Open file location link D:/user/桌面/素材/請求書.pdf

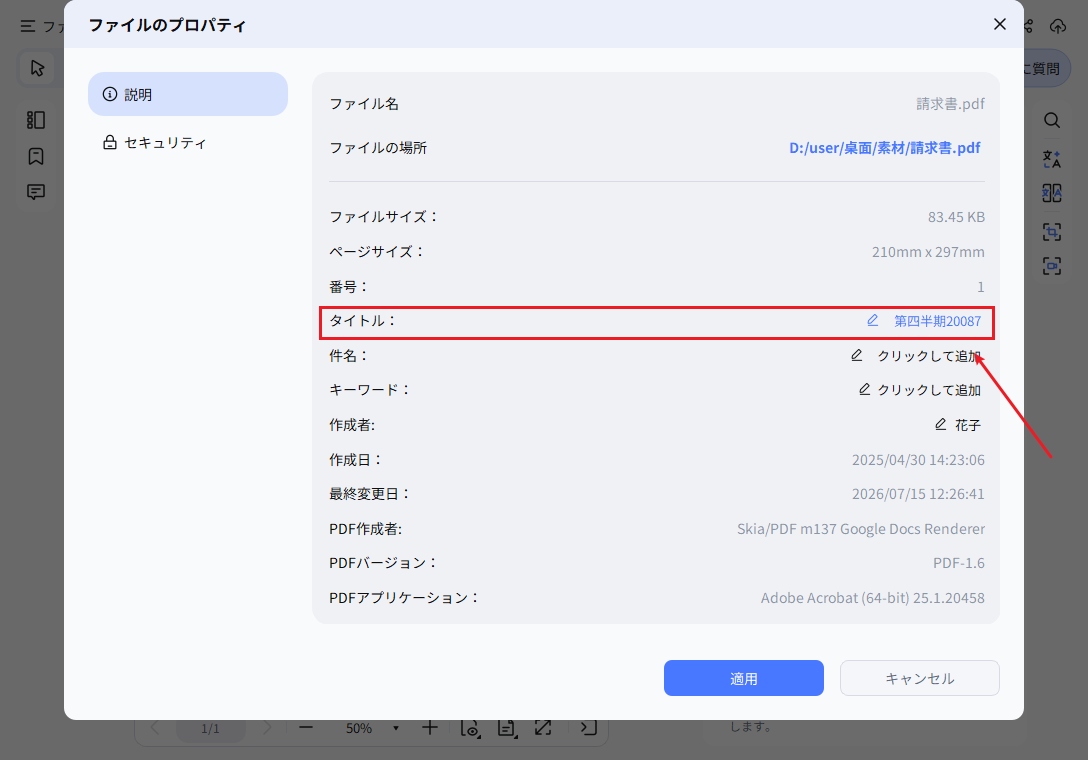click(x=885, y=148)
